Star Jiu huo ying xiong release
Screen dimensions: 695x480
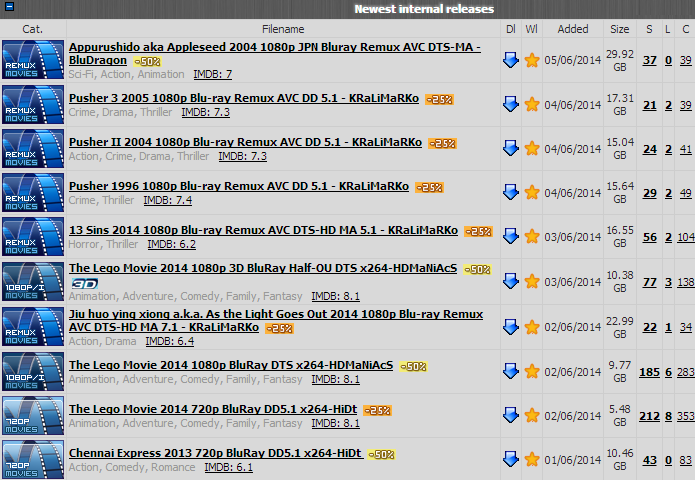click(531, 327)
